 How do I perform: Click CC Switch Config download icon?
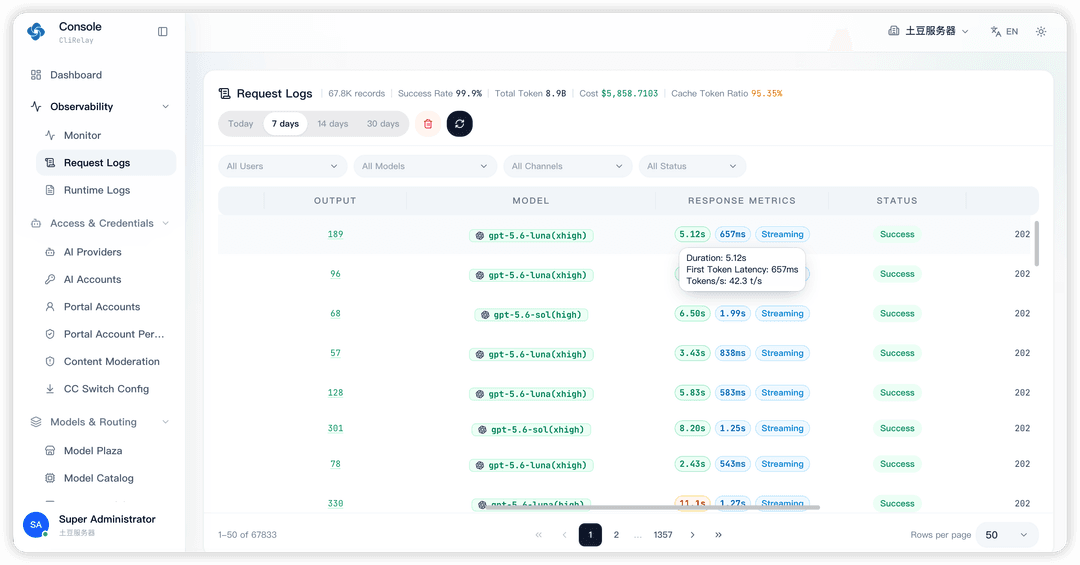(x=50, y=389)
